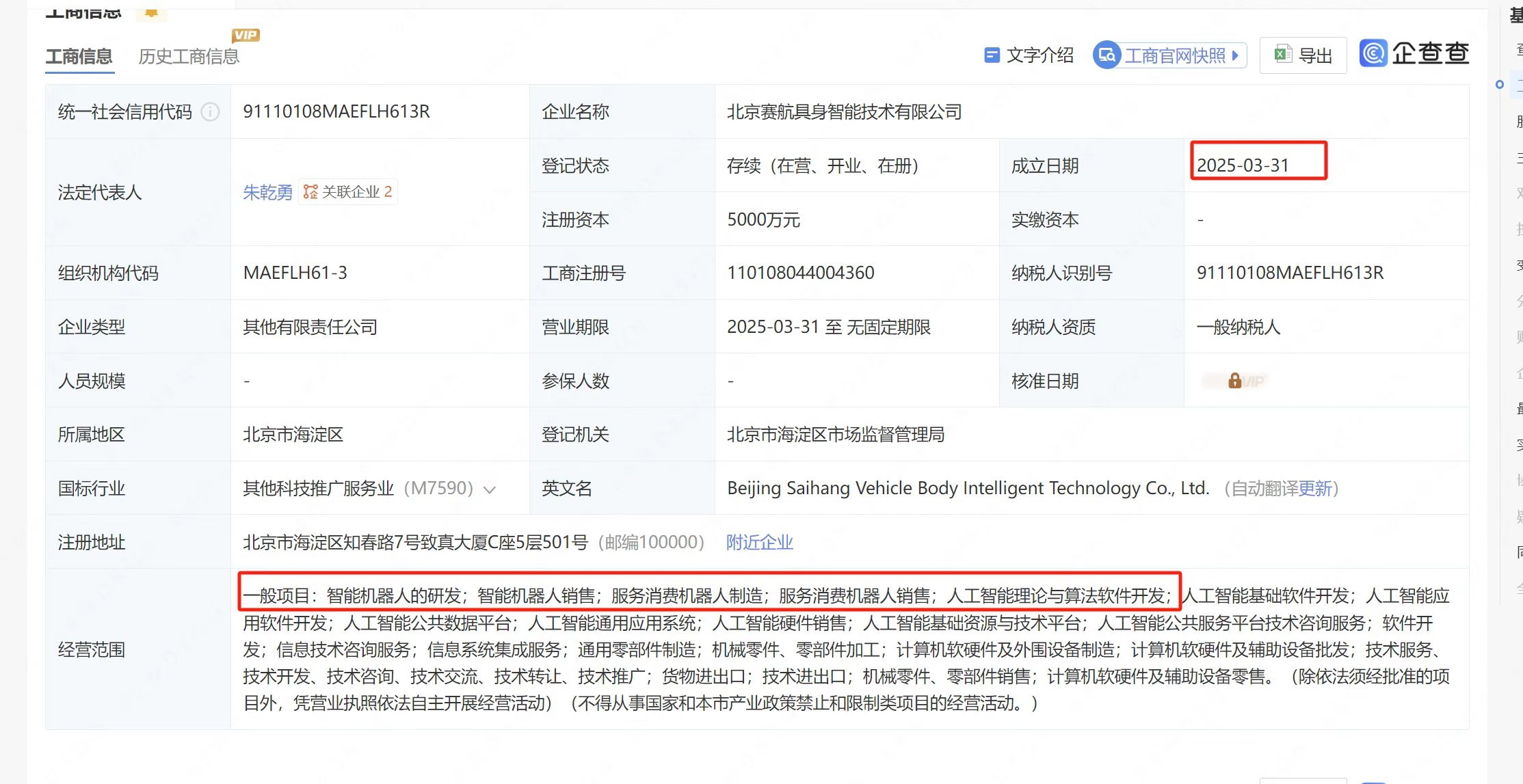This screenshot has height=784, width=1523.
Task: Click the 实缴资本 label cell
Action: (1091, 219)
